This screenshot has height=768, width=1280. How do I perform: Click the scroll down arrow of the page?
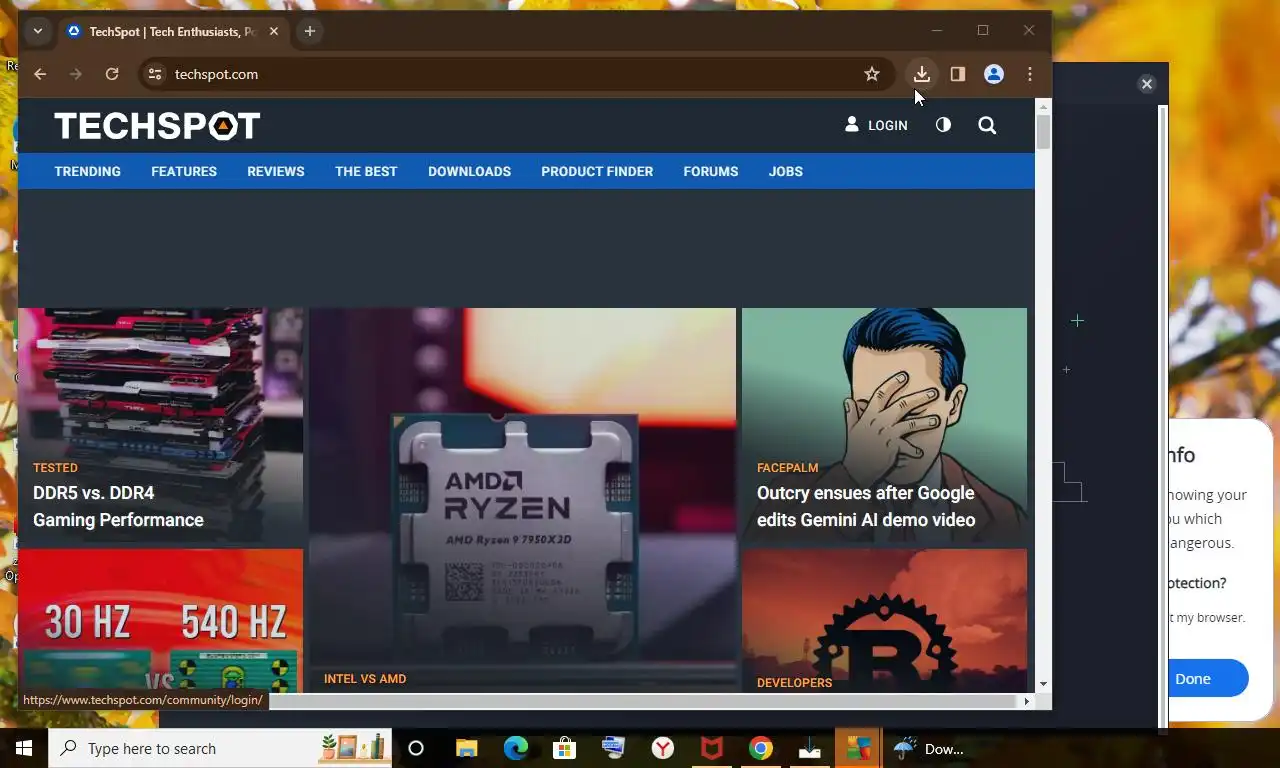1043,684
